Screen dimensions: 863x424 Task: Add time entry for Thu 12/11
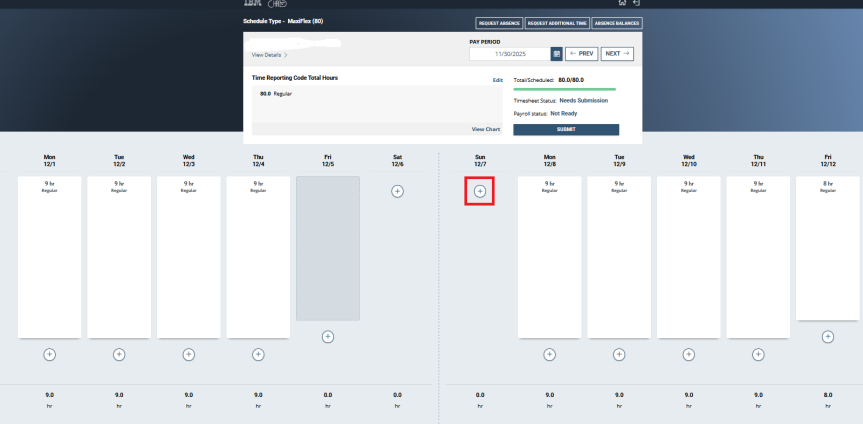pyautogui.click(x=758, y=355)
